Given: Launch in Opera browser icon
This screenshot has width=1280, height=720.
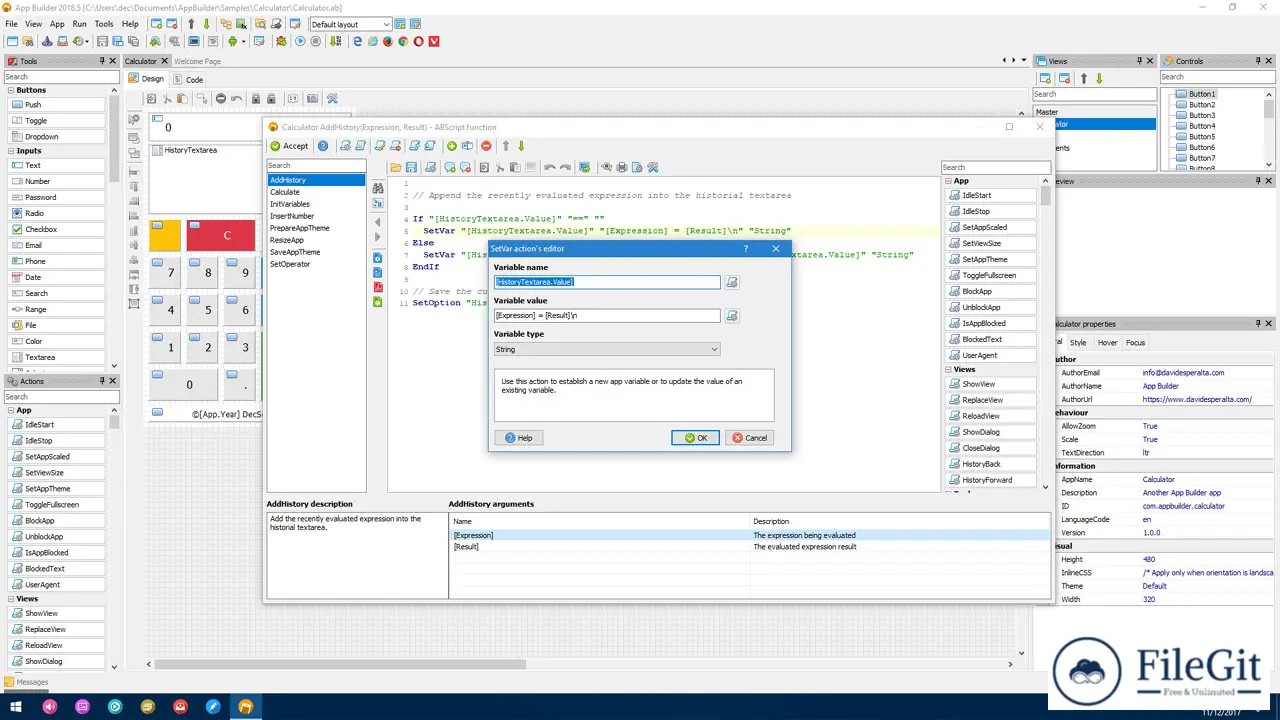Looking at the screenshot, I should (x=419, y=42).
